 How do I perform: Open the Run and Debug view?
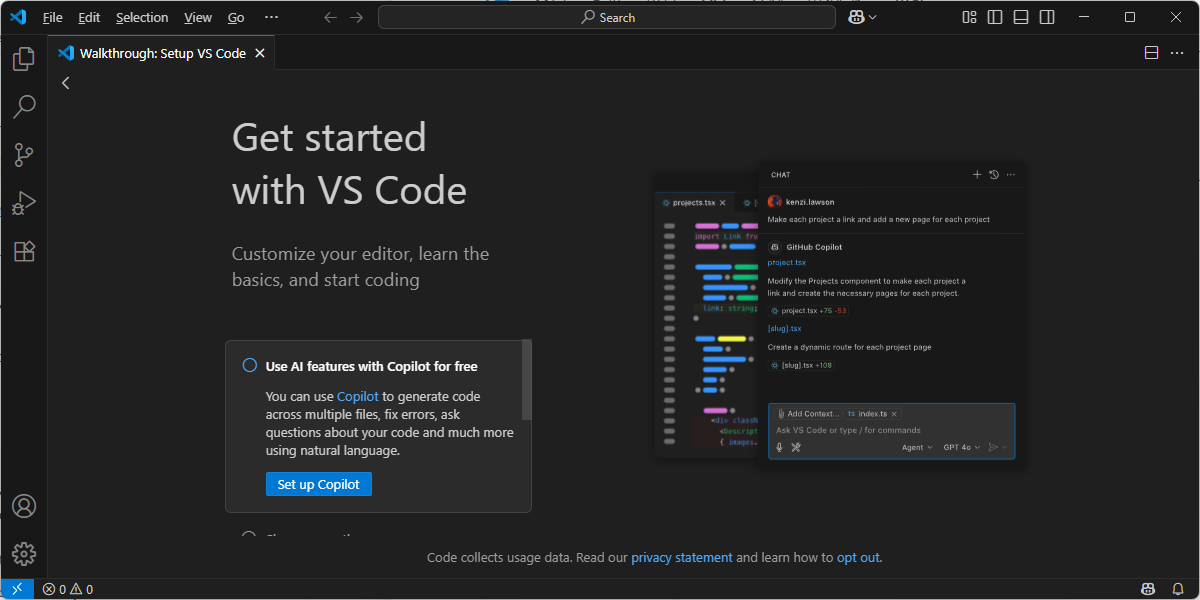pyautogui.click(x=24, y=203)
